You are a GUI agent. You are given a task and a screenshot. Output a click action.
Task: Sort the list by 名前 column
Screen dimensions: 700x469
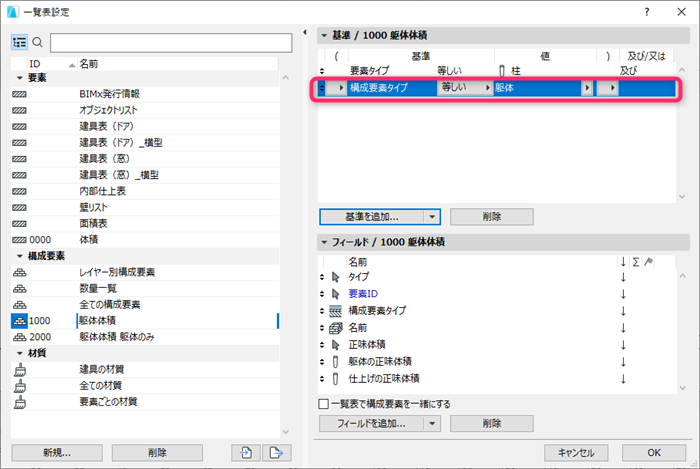[178, 64]
